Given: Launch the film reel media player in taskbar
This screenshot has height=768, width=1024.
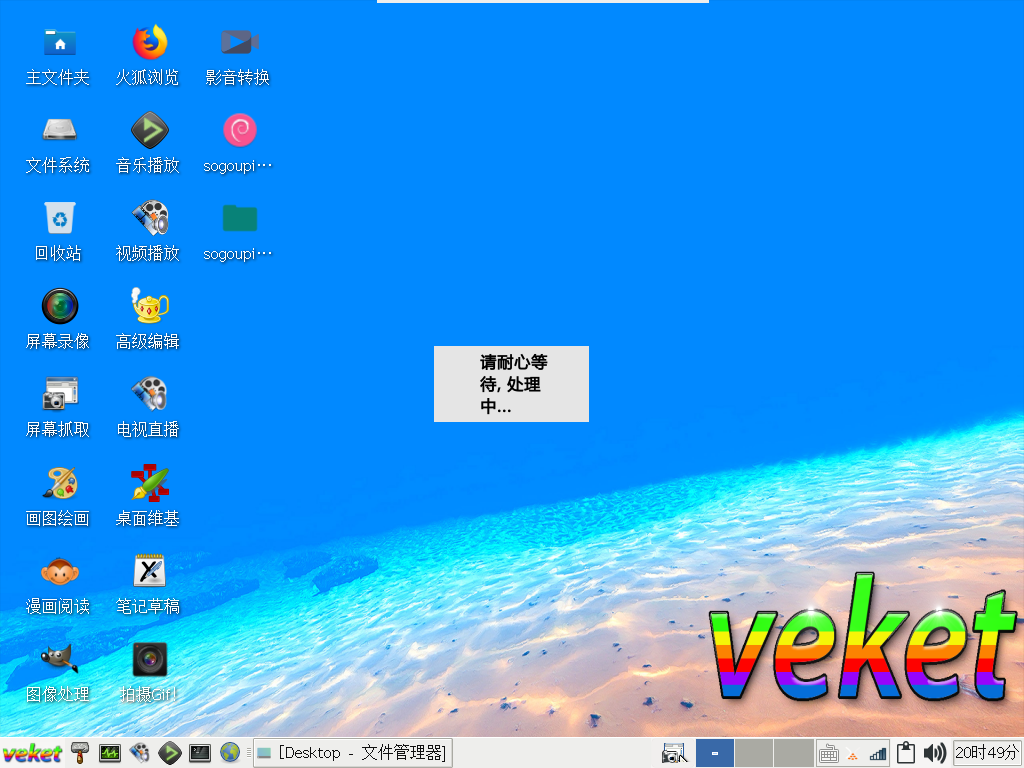Looking at the screenshot, I should [139, 753].
